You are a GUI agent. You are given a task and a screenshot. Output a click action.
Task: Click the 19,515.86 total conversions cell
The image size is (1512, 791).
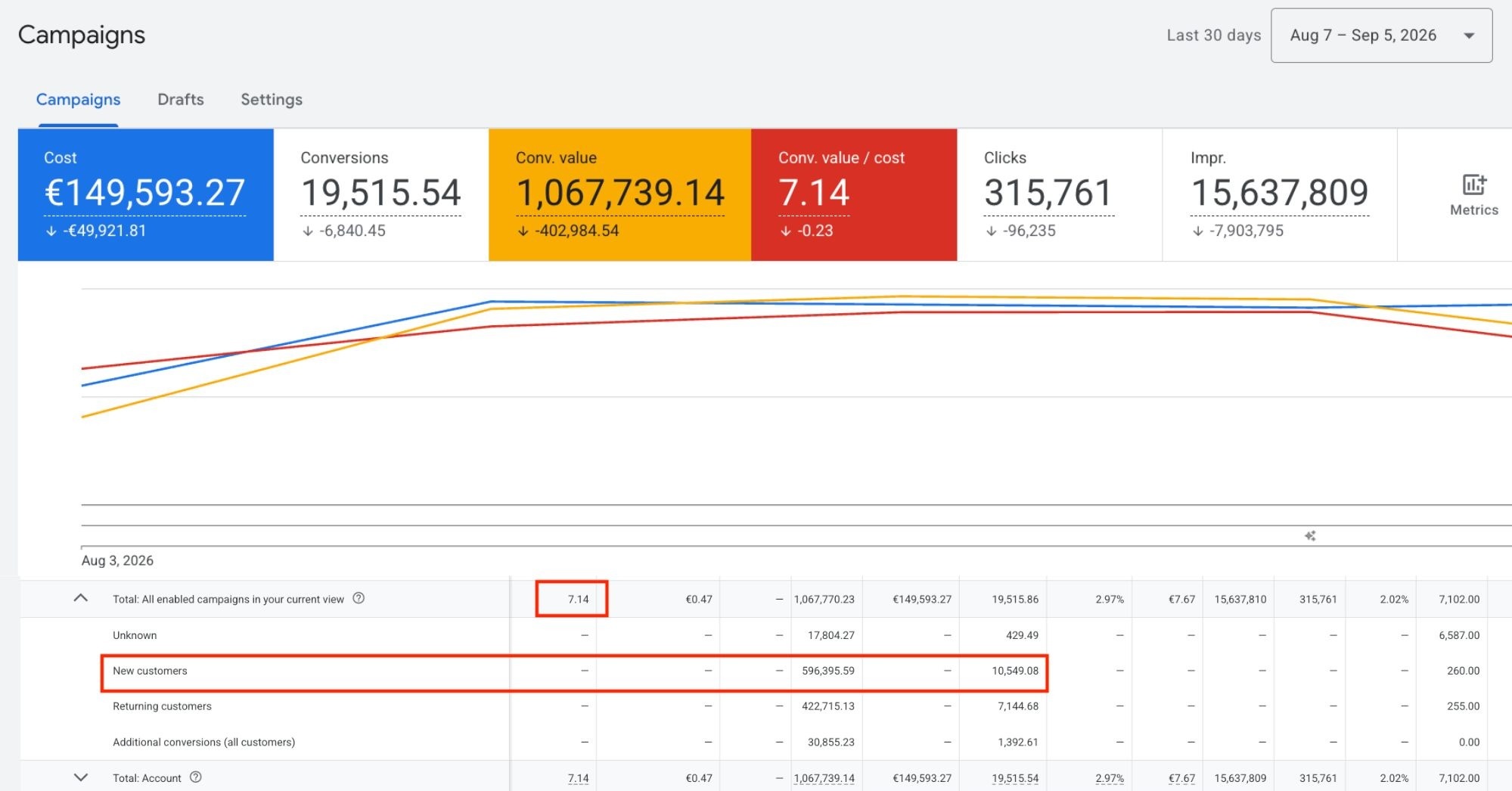pos(1015,599)
